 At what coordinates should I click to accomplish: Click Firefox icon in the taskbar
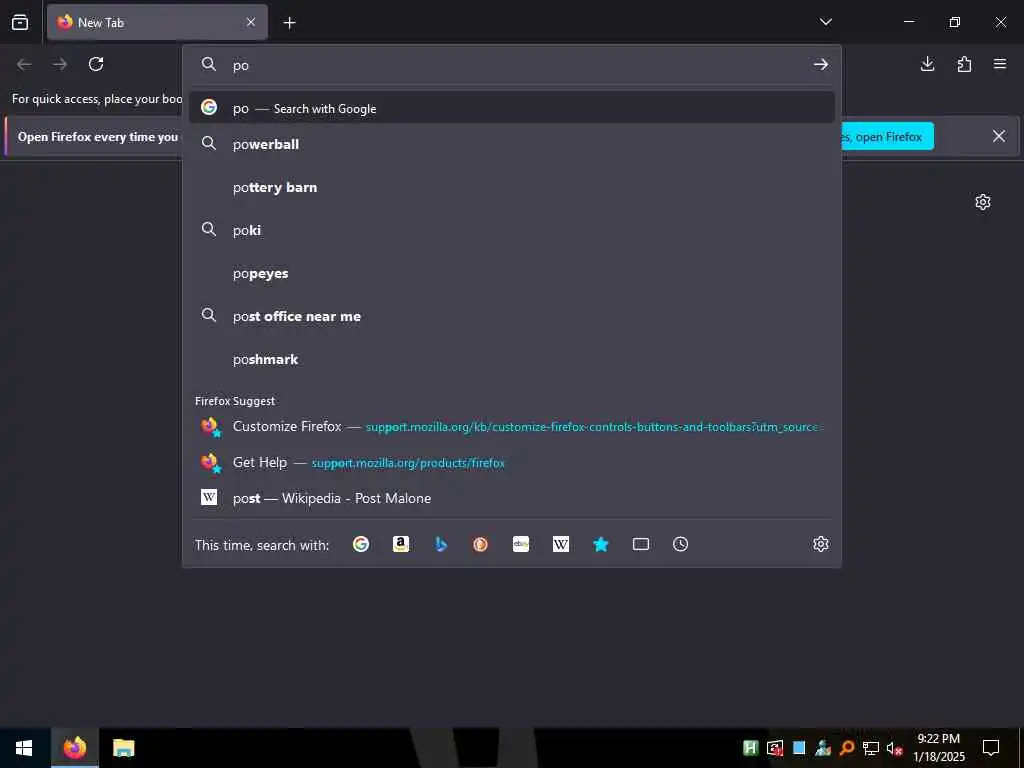pyautogui.click(x=74, y=748)
